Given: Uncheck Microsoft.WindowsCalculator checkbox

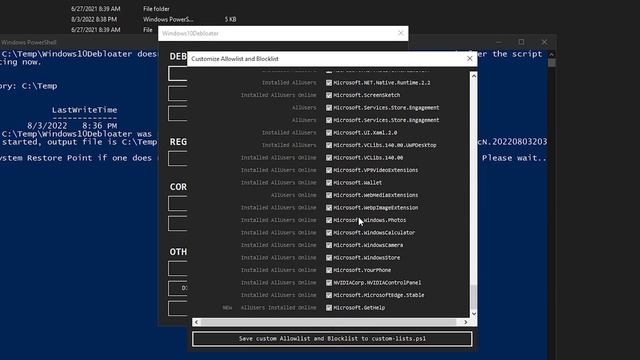Looking at the screenshot, I should [329, 233].
